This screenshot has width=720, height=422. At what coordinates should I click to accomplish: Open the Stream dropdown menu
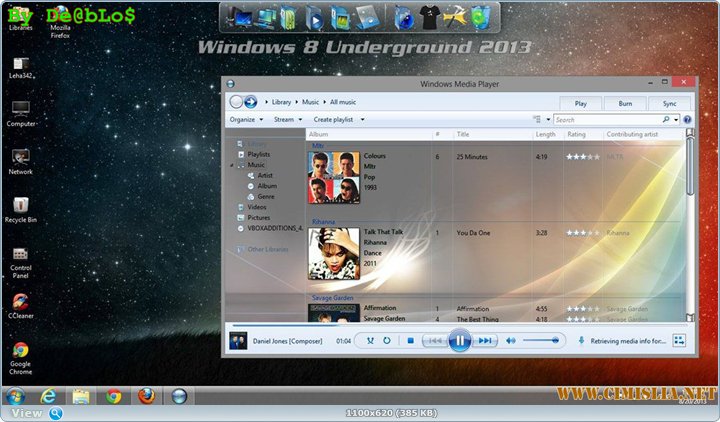[x=286, y=119]
